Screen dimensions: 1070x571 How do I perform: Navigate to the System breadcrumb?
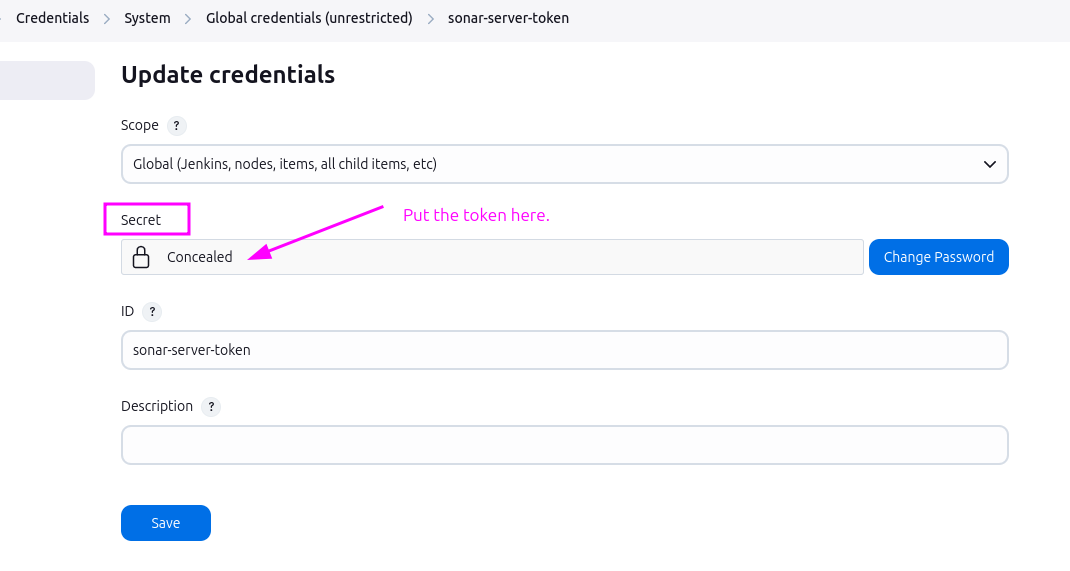click(x=147, y=18)
